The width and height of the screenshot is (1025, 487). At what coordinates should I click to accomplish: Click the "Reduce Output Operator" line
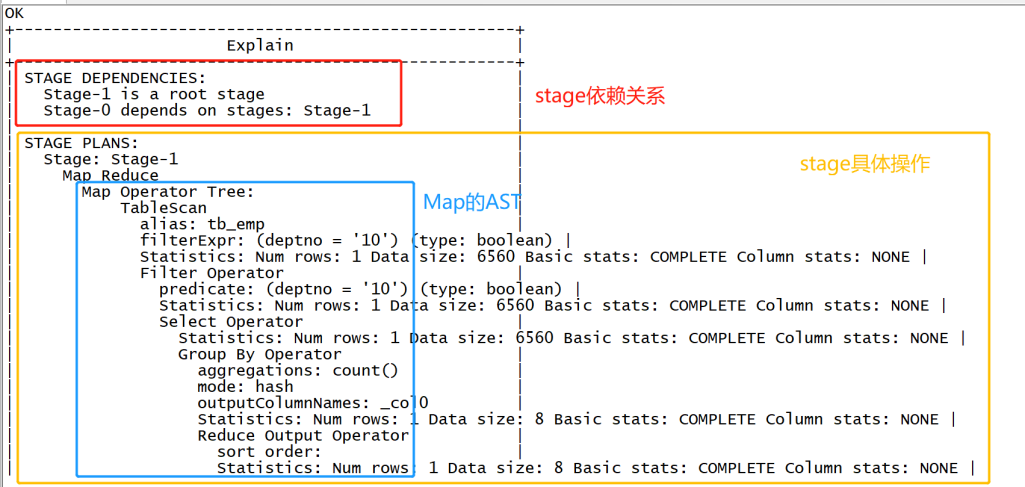[303, 436]
